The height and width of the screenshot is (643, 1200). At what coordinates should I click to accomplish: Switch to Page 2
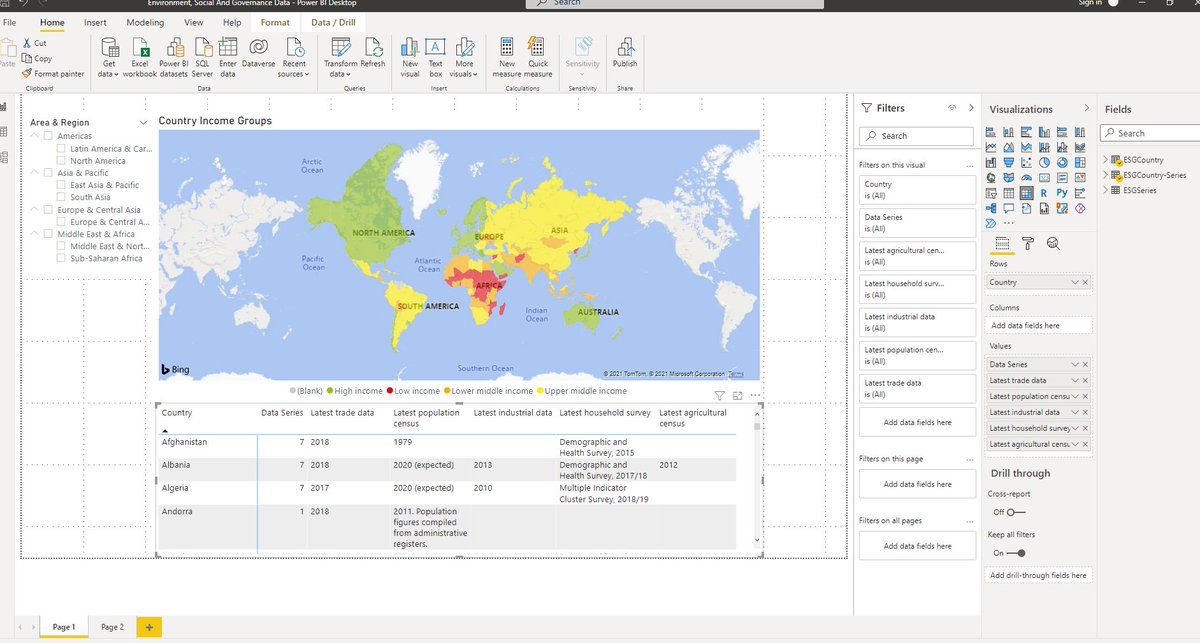pos(111,626)
